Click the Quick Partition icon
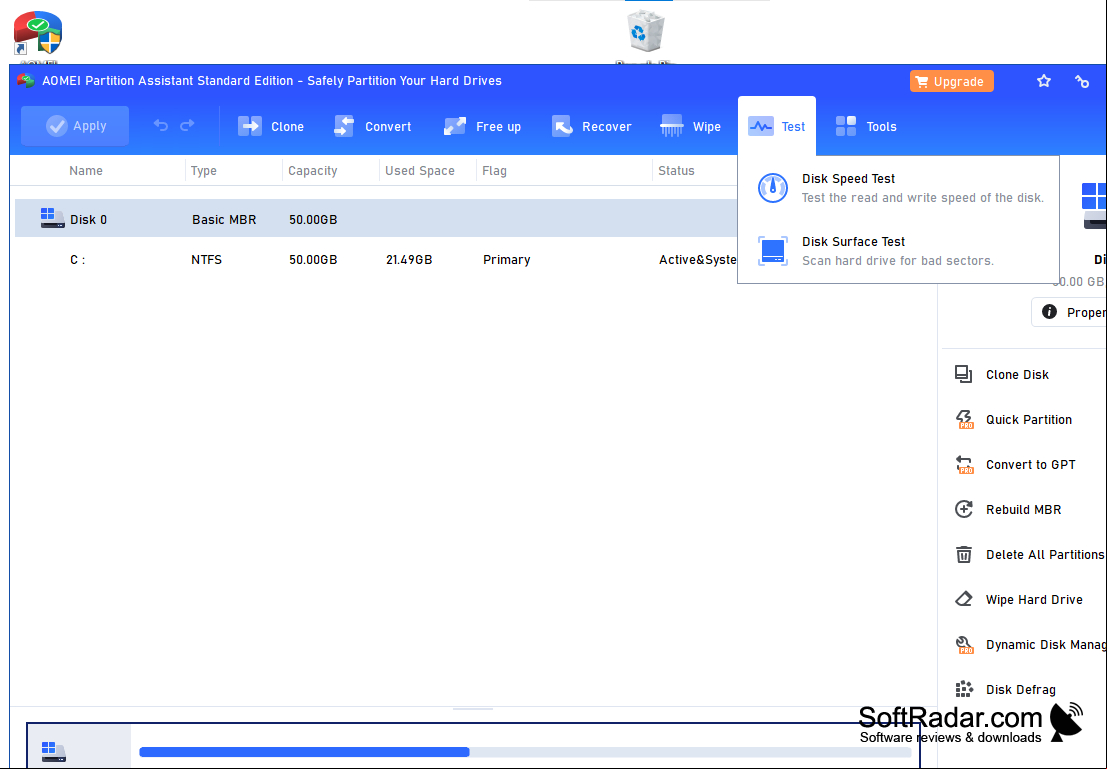 coord(964,419)
